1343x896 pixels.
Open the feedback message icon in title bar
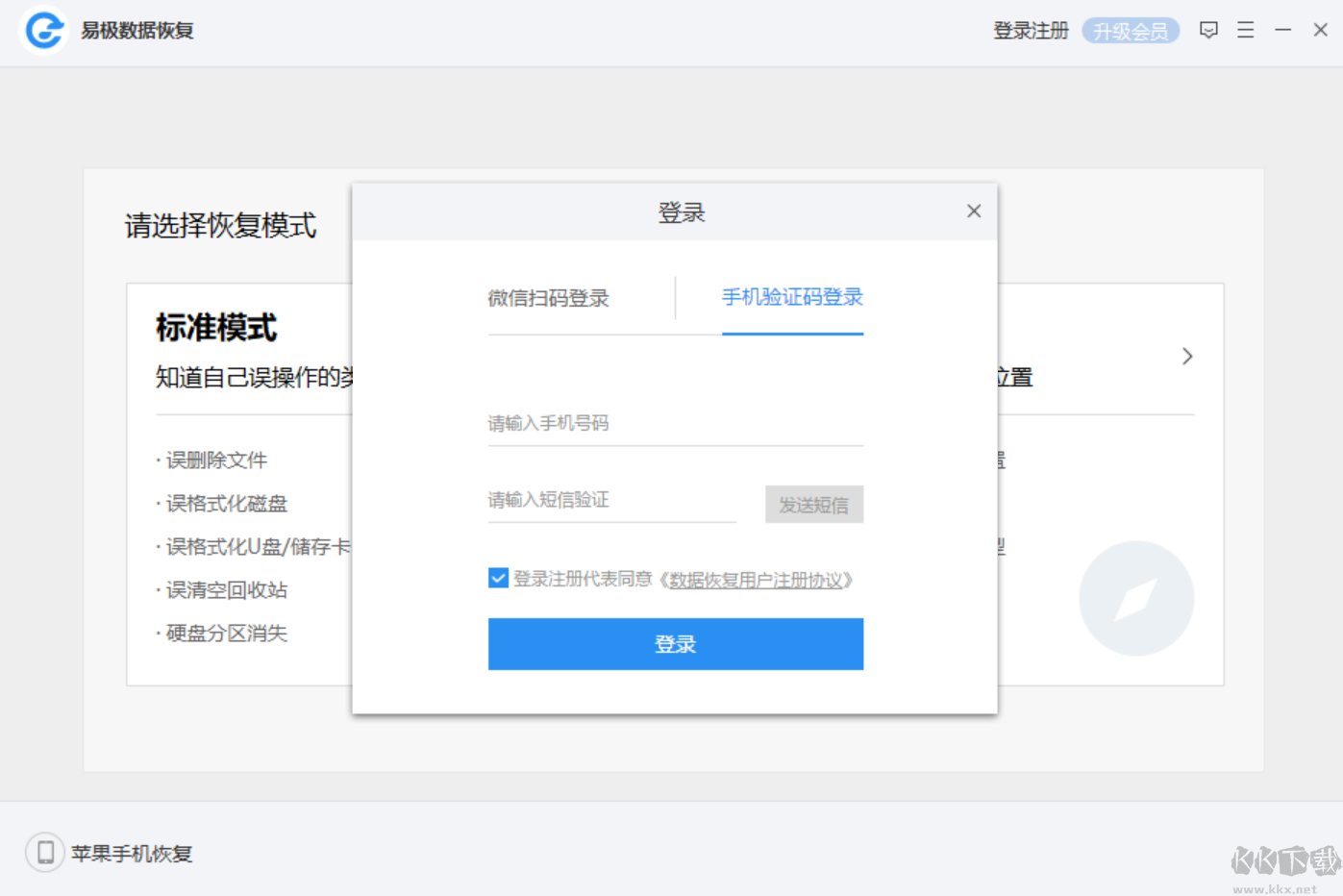pos(1208,30)
